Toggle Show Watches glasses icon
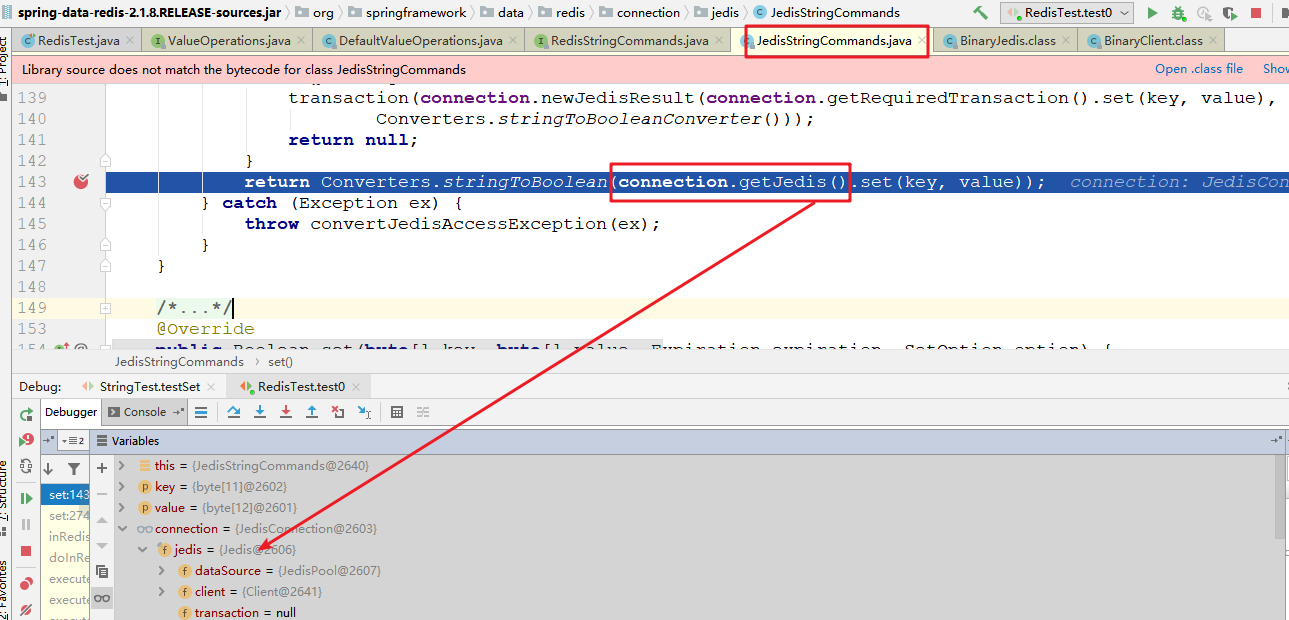This screenshot has height=620, width=1289. tap(101, 598)
